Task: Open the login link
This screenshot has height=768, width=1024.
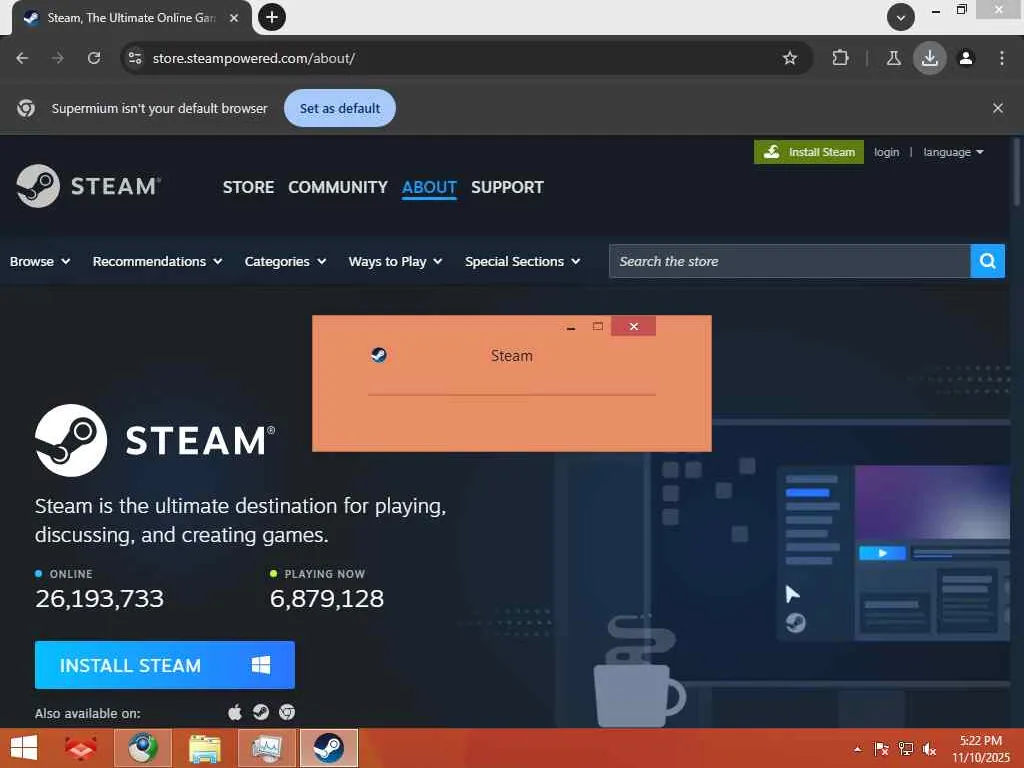Action: click(886, 152)
